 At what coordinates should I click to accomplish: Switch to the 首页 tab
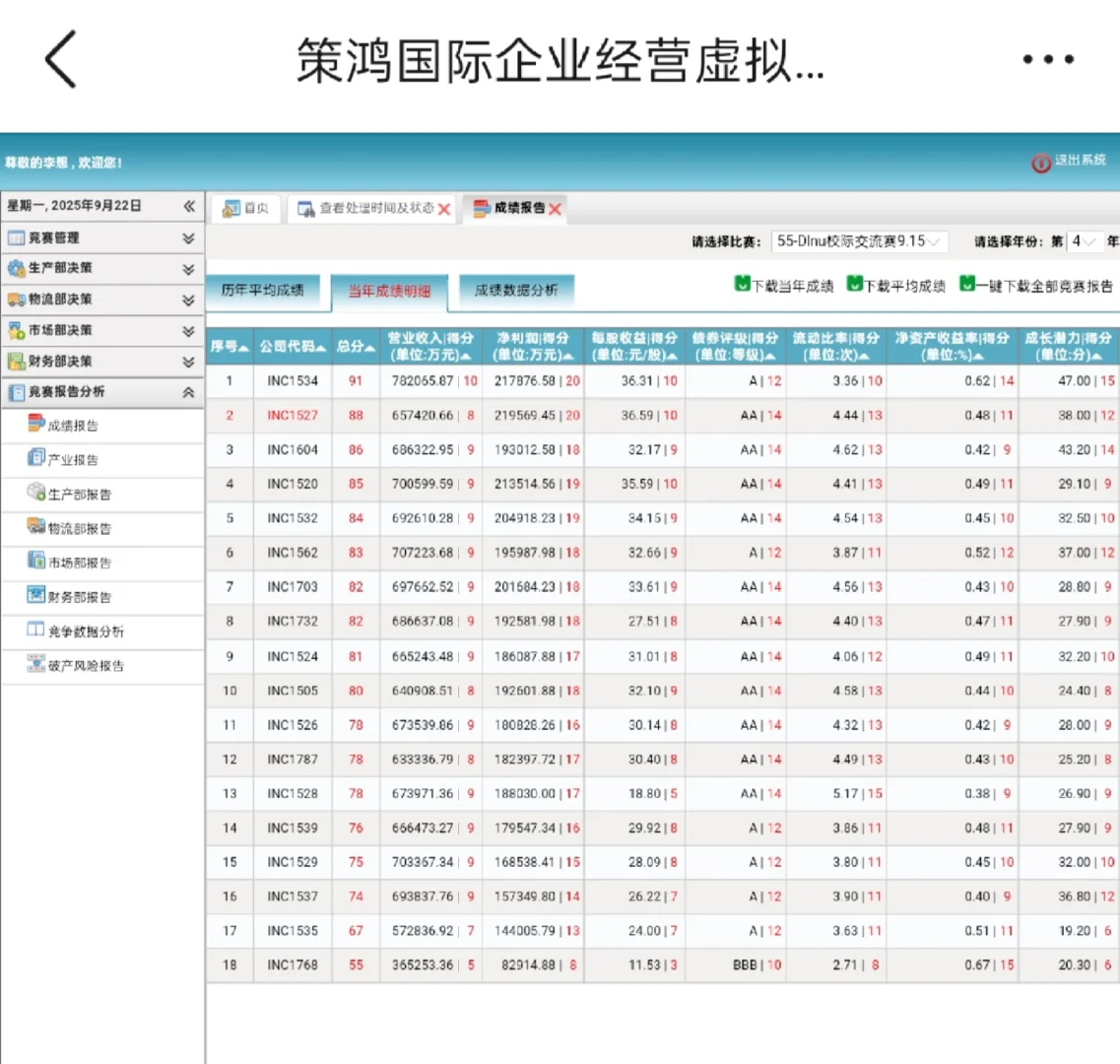[x=245, y=209]
